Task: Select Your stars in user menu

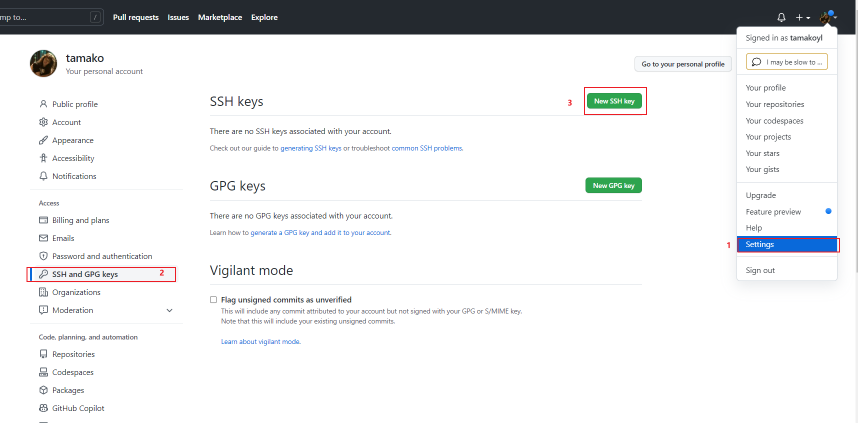Action: [787, 153]
